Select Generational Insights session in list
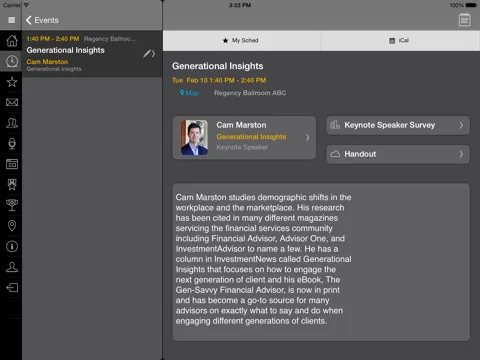Image resolution: width=480 pixels, height=360 pixels. (92, 54)
